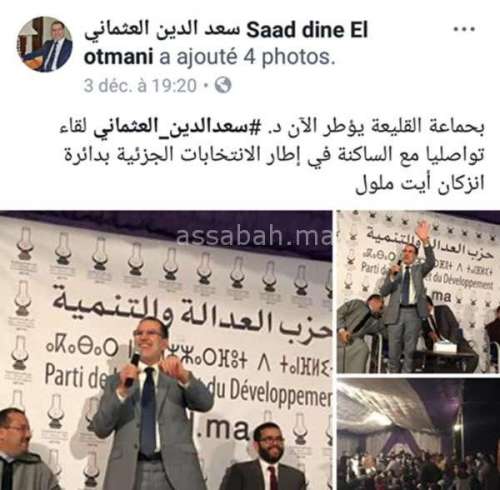
Task: Click the lamp logo at the banner's top-left
Action: point(25,244)
